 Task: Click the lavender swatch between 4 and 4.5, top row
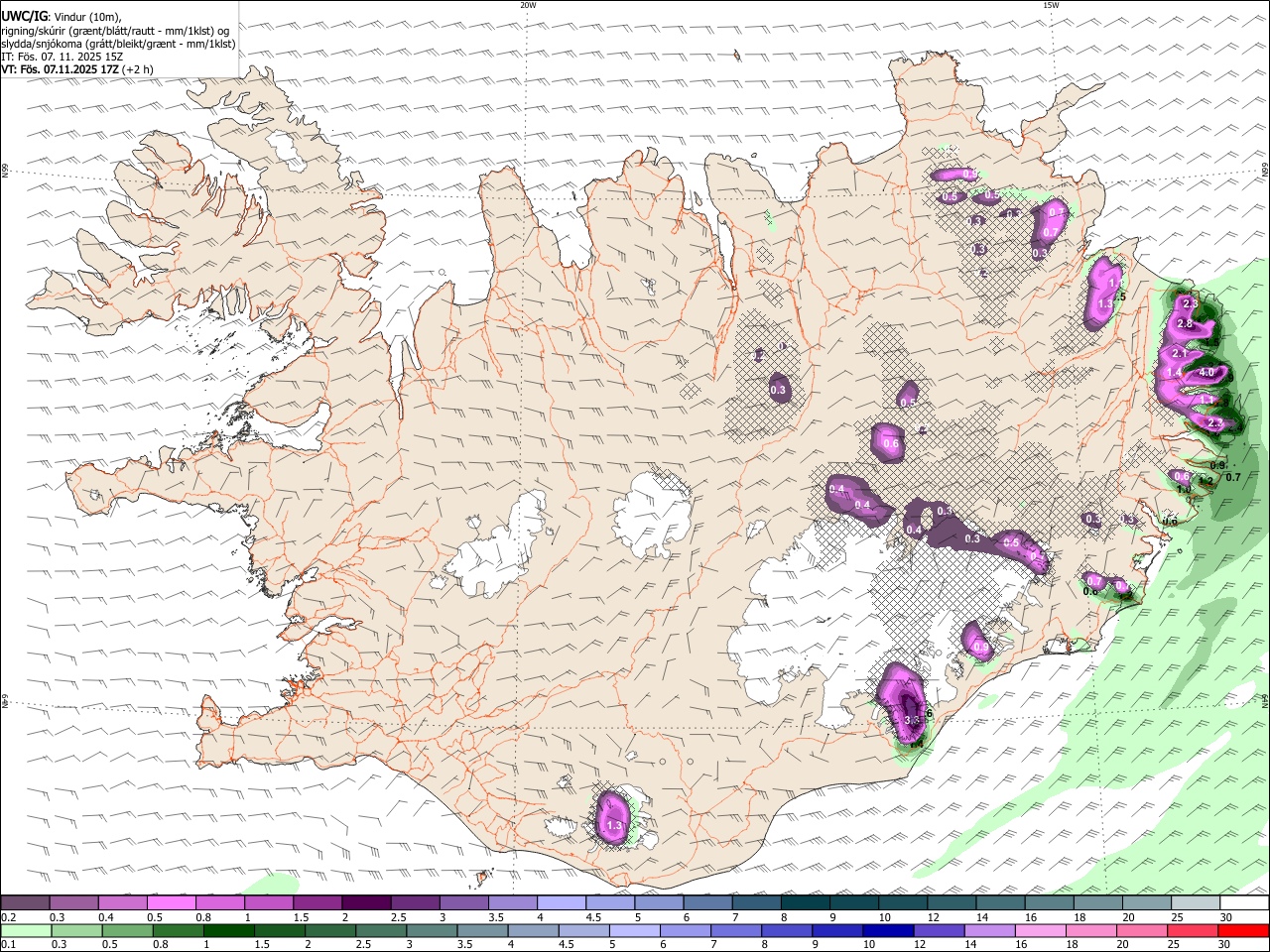click(x=562, y=902)
